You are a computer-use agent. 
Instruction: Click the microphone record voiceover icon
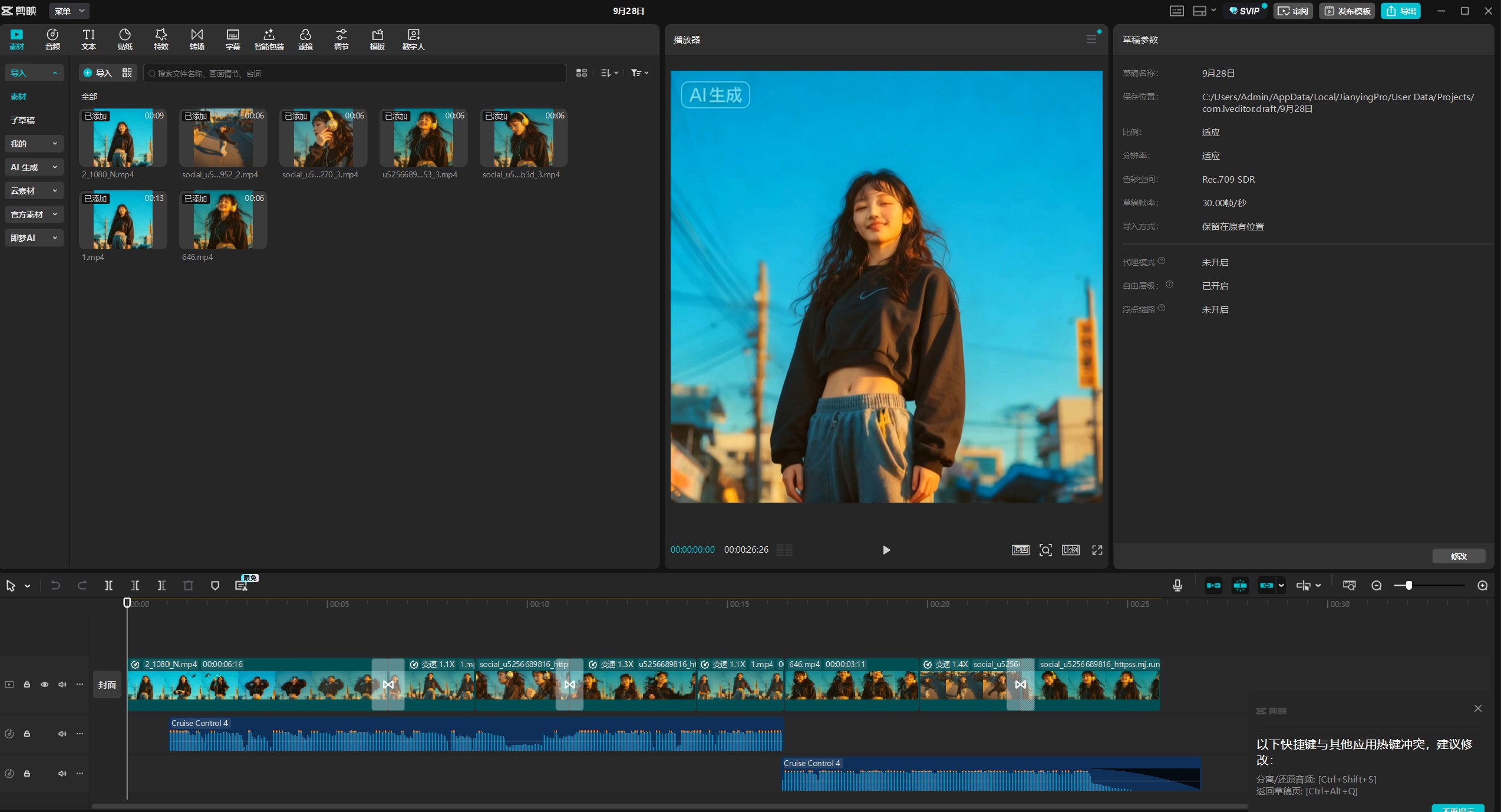(1177, 585)
